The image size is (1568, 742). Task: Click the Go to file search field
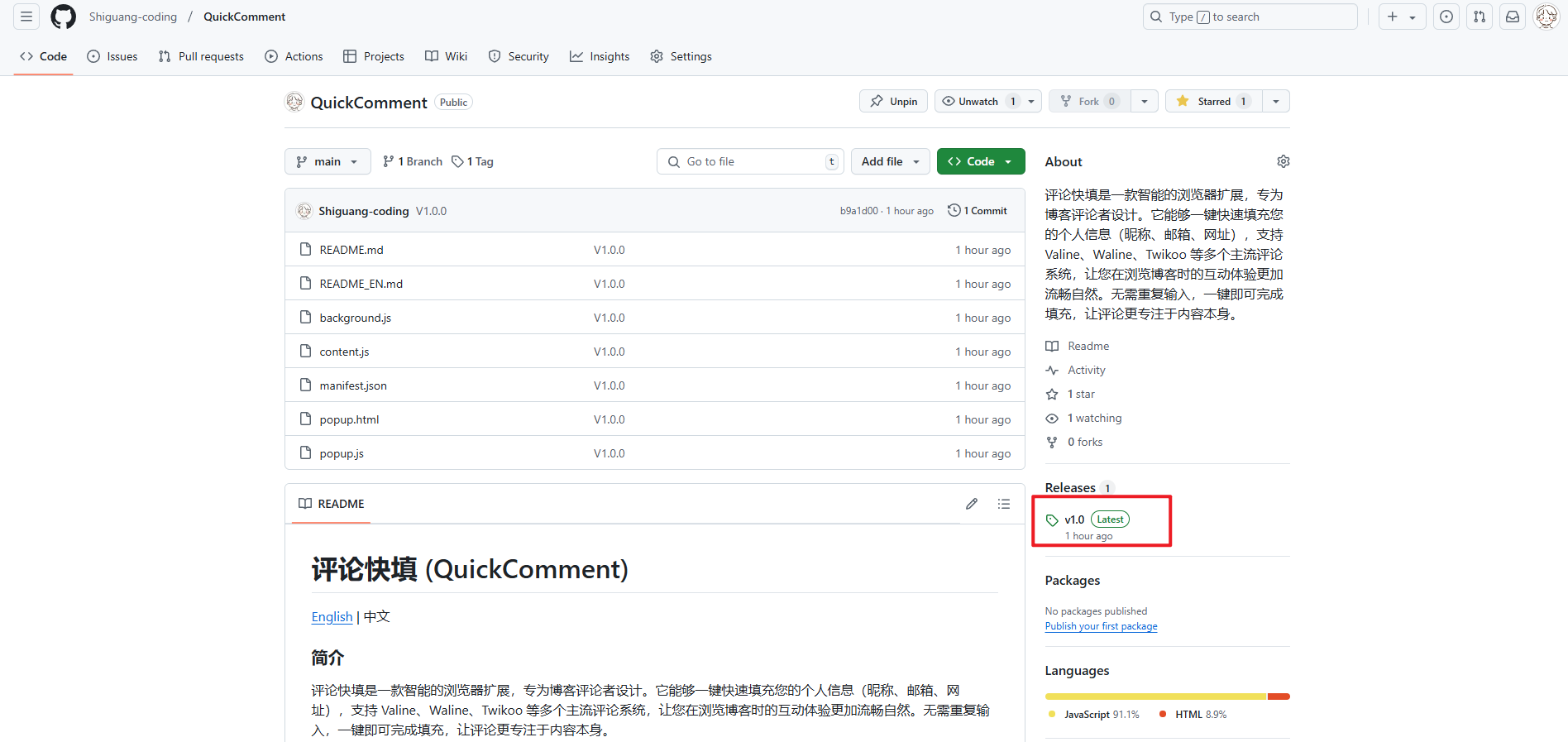(x=750, y=161)
